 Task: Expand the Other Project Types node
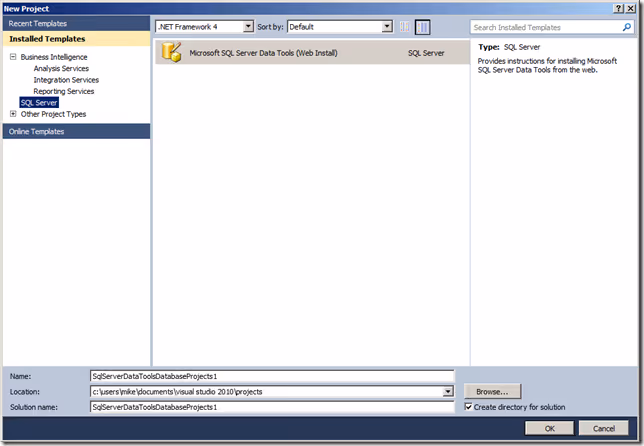tap(13, 114)
